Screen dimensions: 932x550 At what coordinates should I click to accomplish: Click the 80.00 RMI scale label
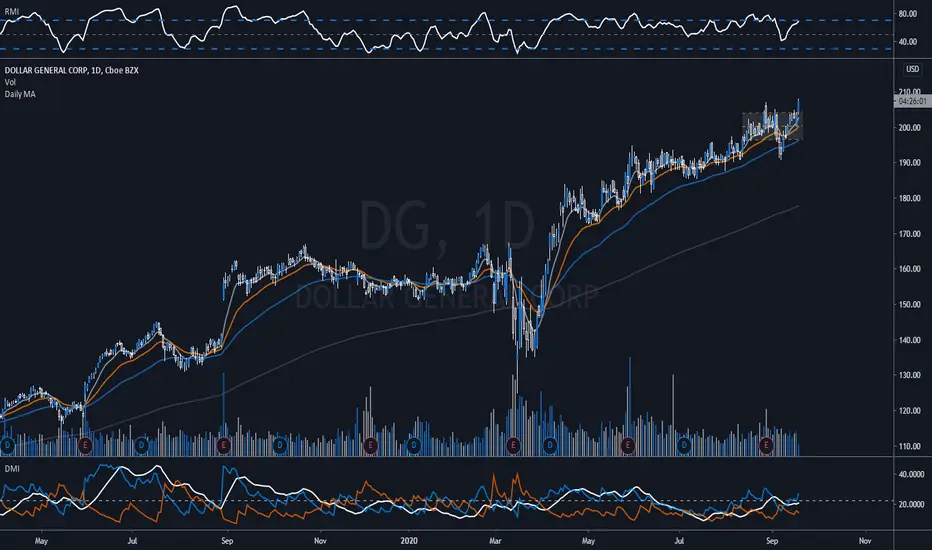908,14
